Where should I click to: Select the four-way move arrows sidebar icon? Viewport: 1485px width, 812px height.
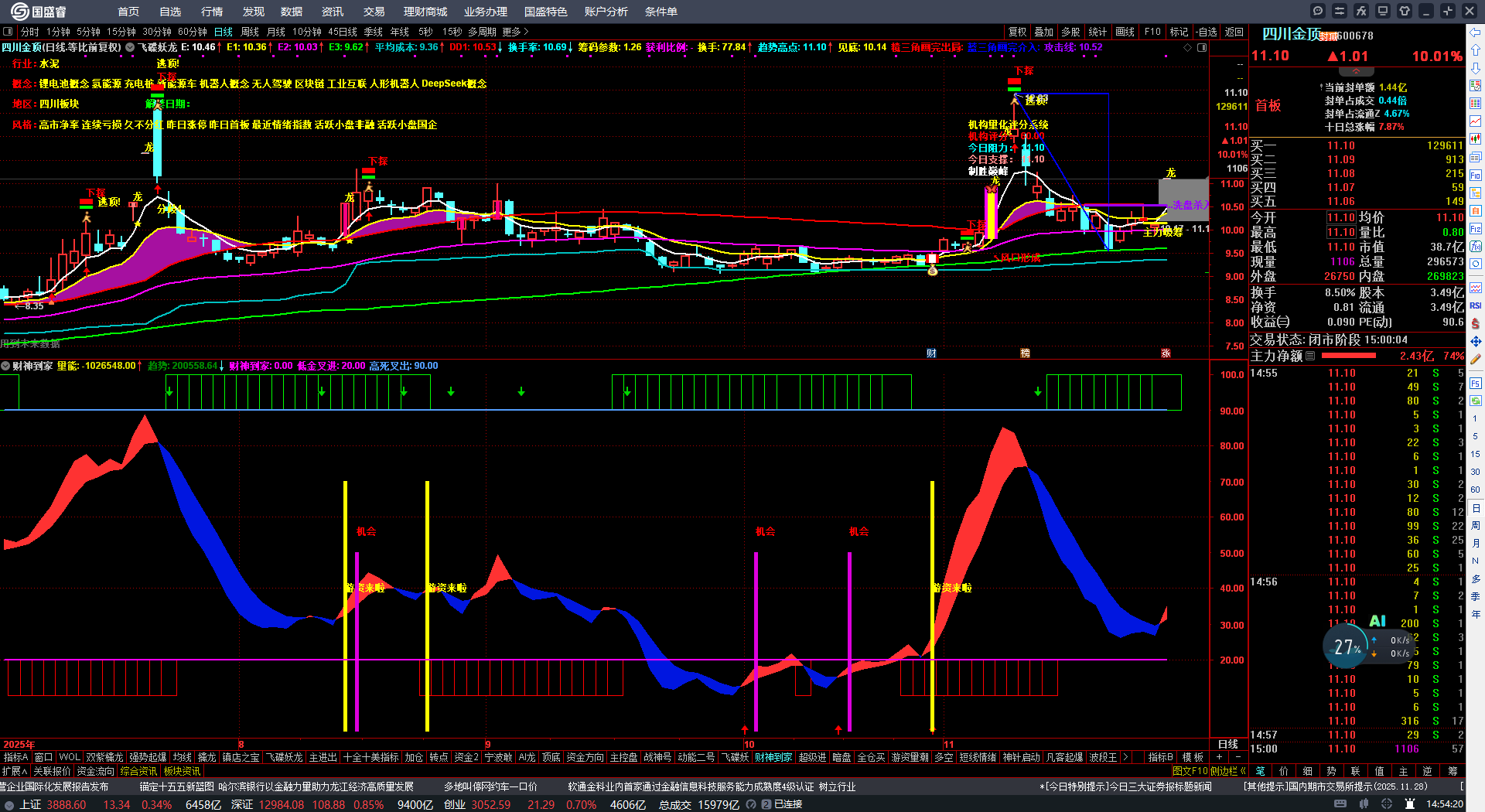1476,341
